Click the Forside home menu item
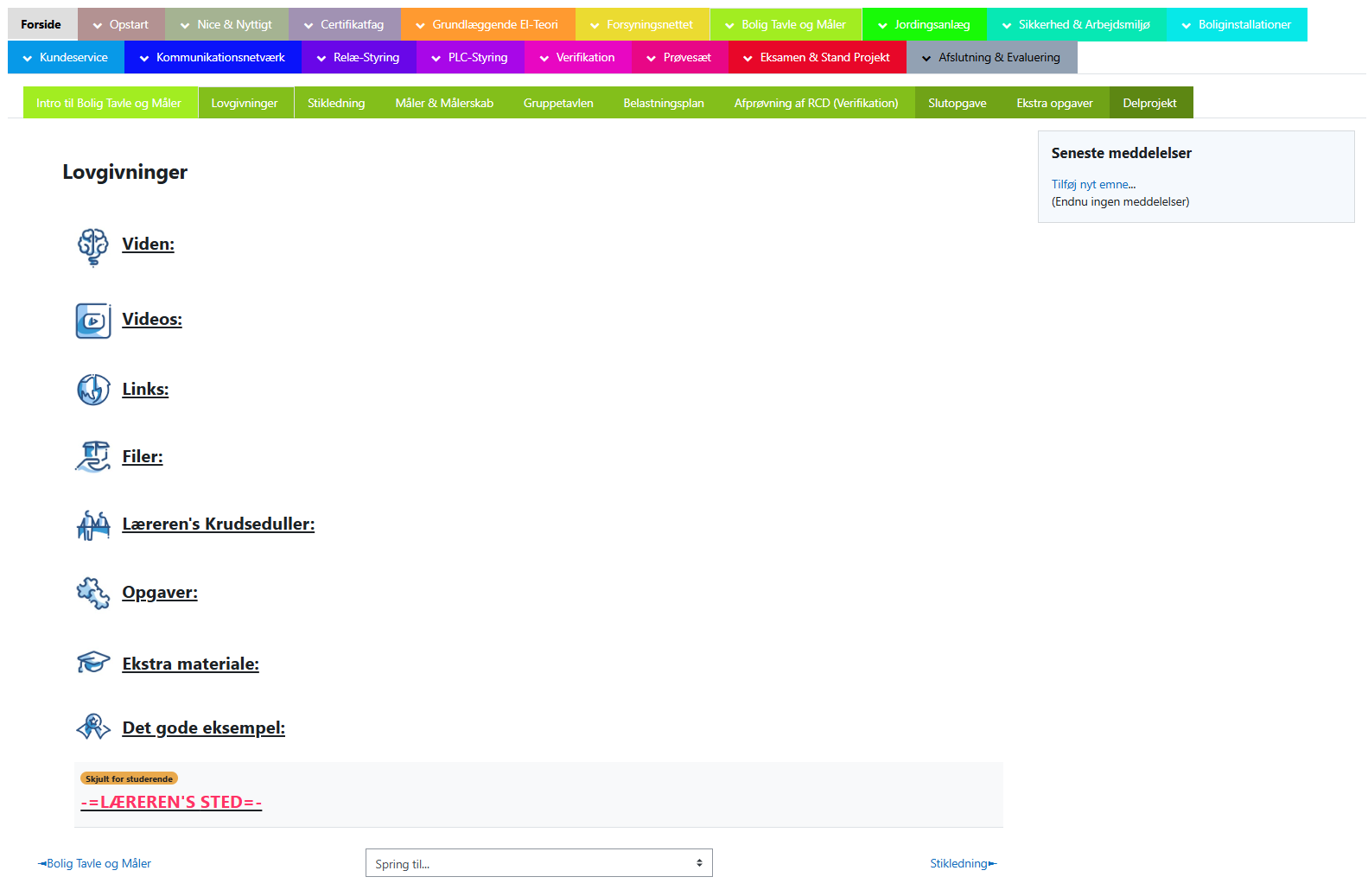The width and height of the screenshot is (1368, 896). pos(41,24)
